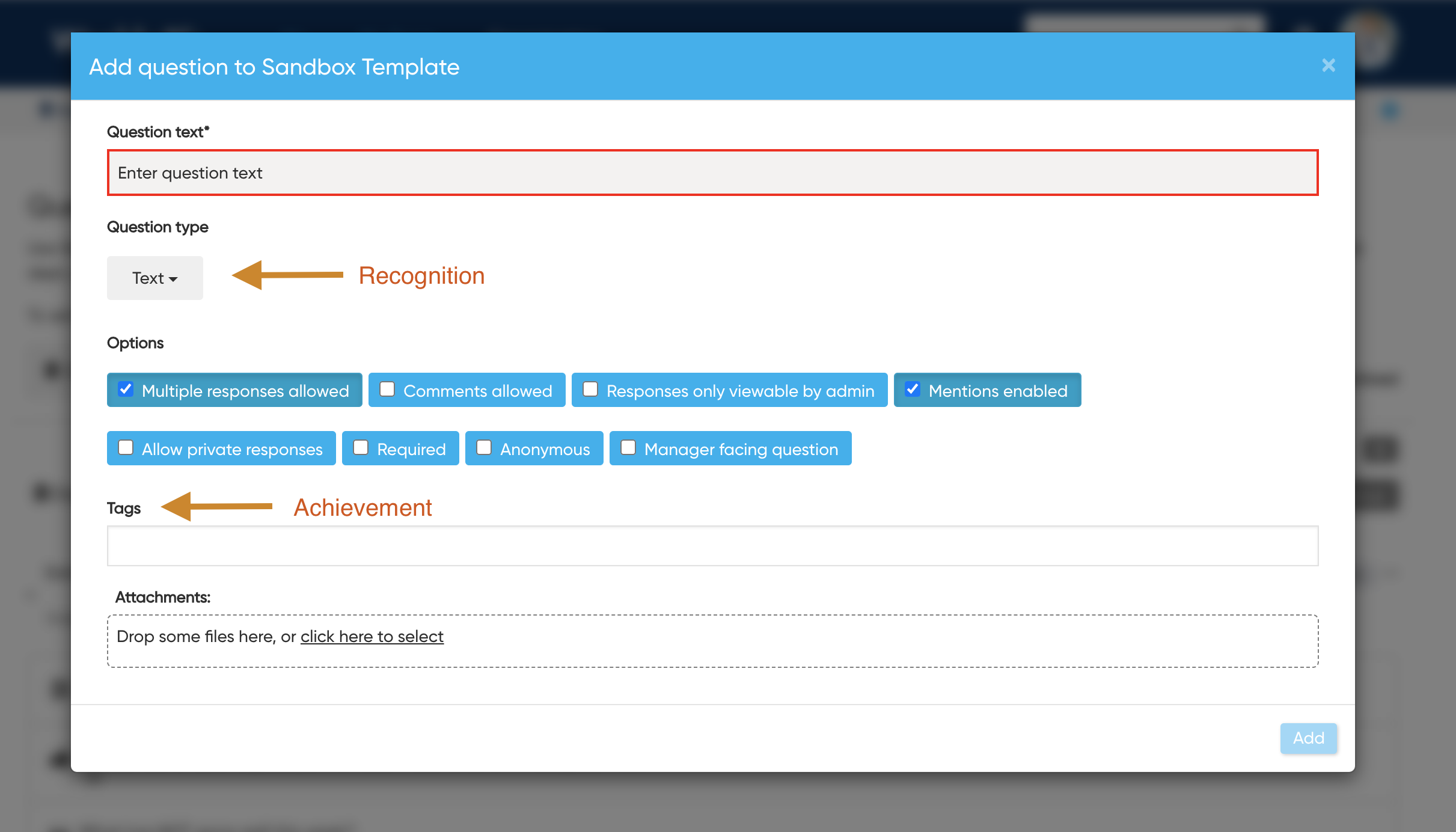Screen dimensions: 1456x832
Task: Open the Text question type dropdown
Action: click(154, 278)
